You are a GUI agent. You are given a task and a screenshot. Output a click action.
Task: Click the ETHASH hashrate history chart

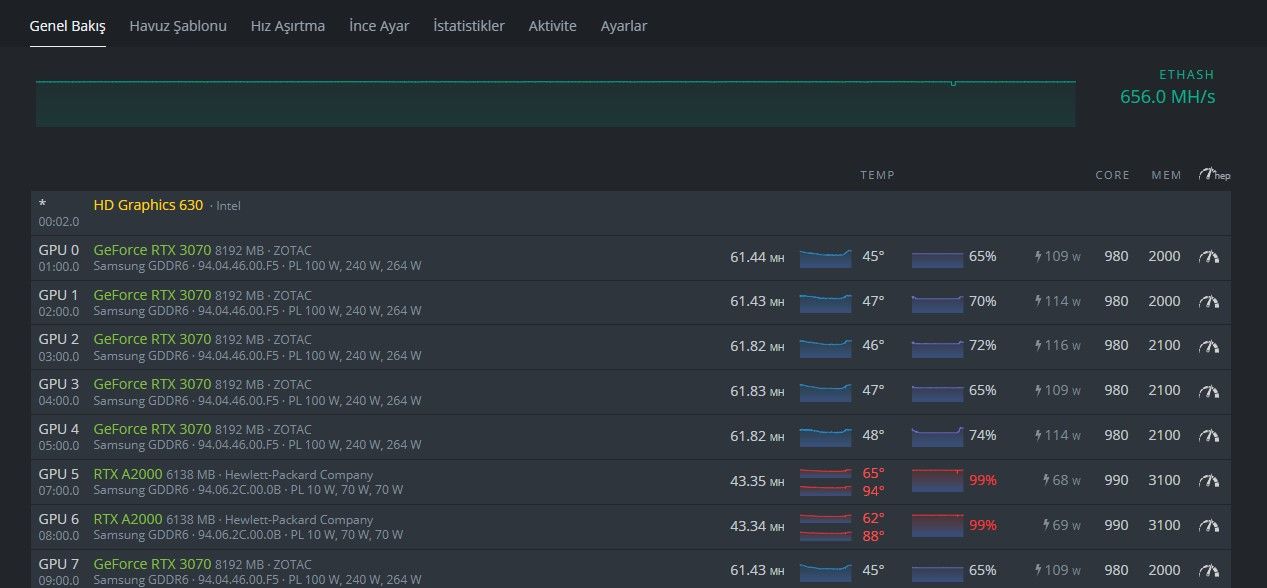coord(555,103)
